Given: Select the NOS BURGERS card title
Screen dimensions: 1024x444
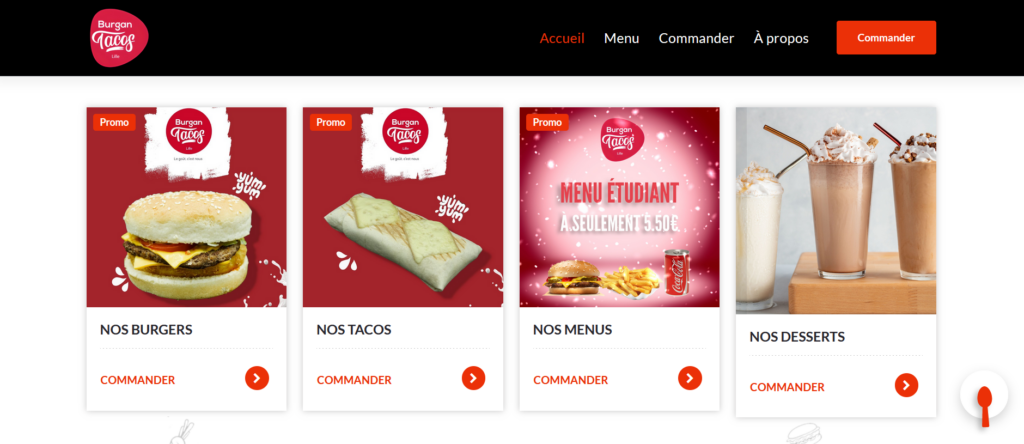Looking at the screenshot, I should click(x=146, y=330).
